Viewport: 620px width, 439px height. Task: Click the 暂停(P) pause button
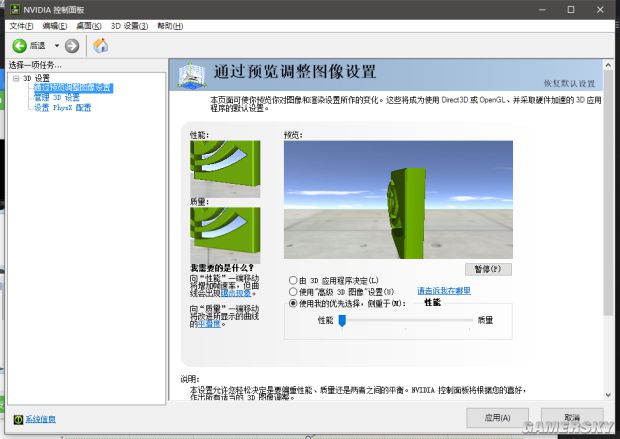(489, 269)
